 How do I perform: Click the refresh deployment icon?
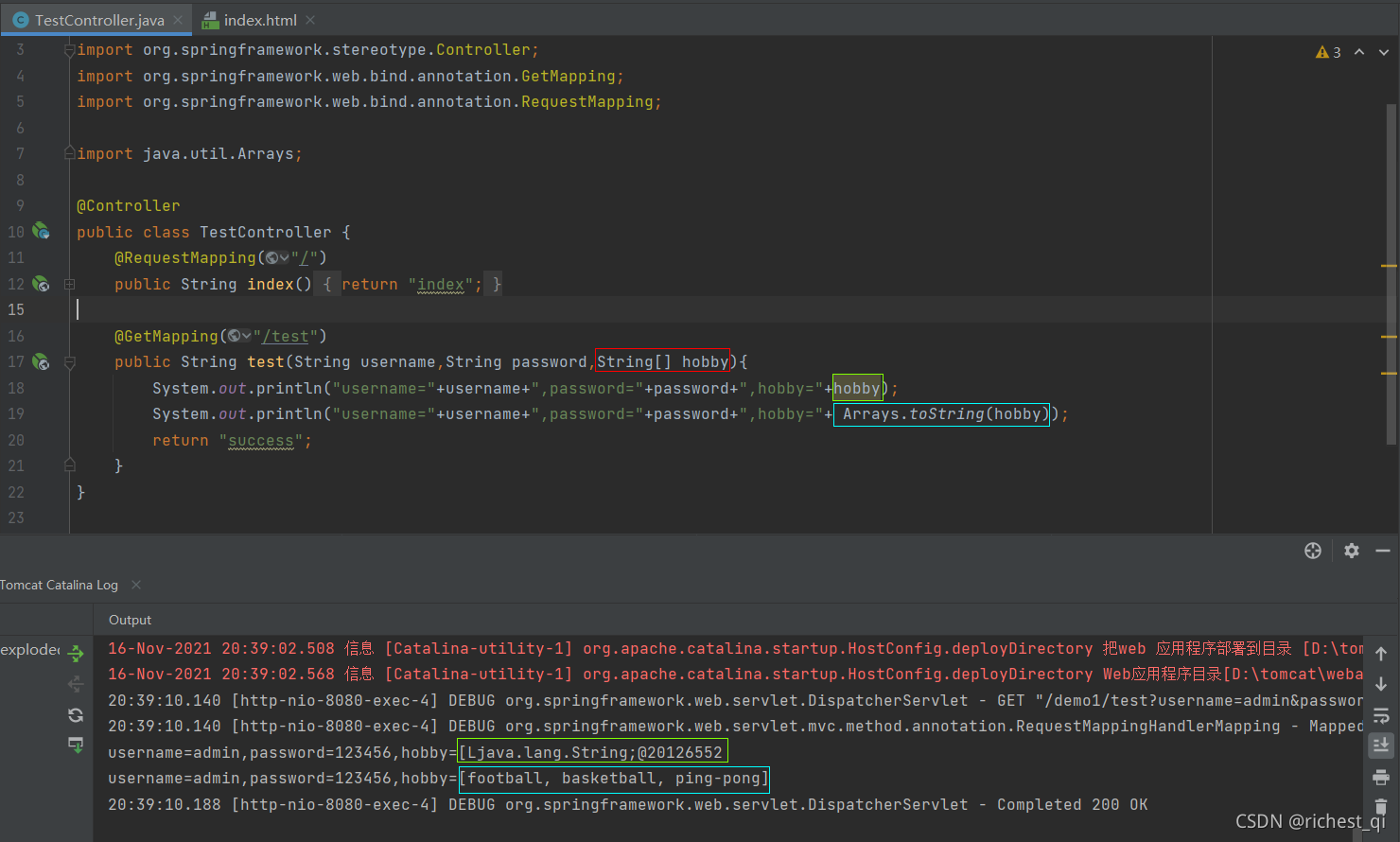[x=76, y=715]
